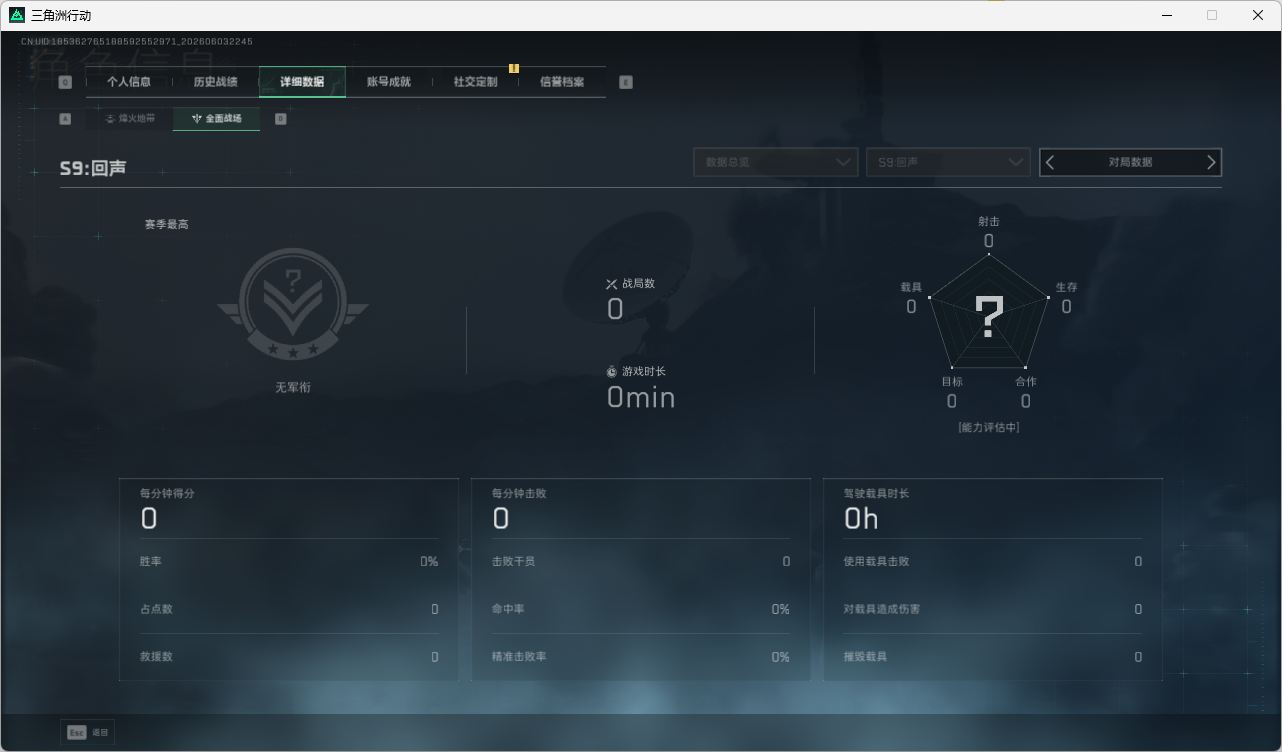Image resolution: width=1282 pixels, height=752 pixels.
Task: Open the 个人信息 tab
Action: [129, 82]
